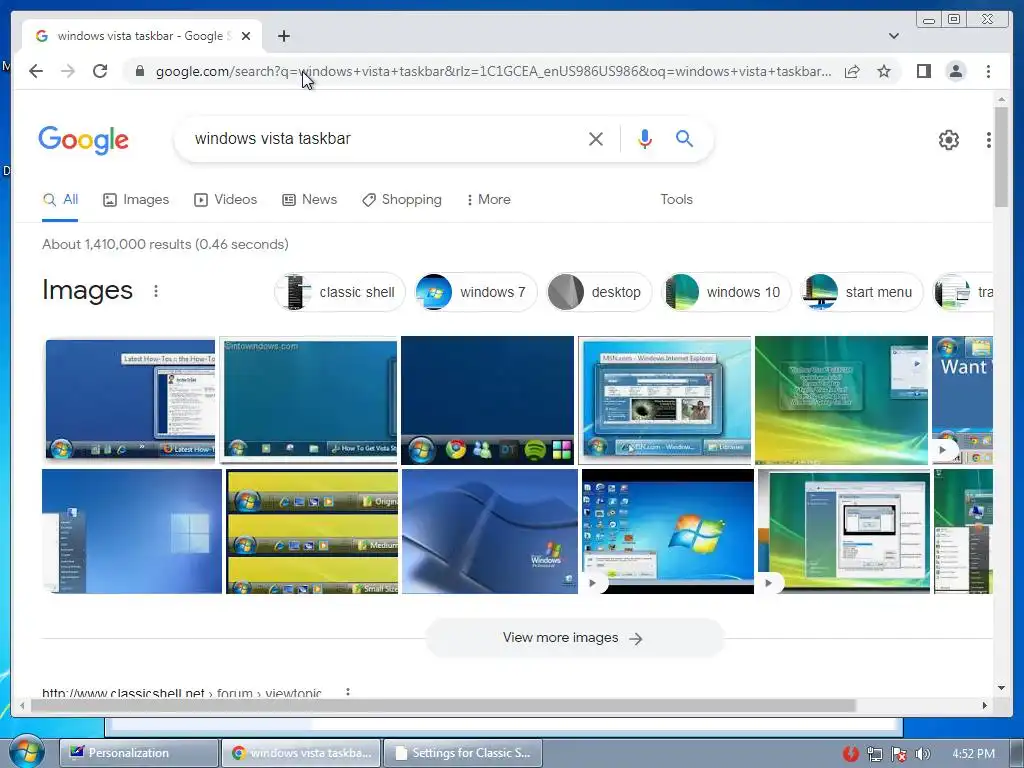Open the green aurora Vista thumbnail
1024x768 pixels.
[841, 400]
